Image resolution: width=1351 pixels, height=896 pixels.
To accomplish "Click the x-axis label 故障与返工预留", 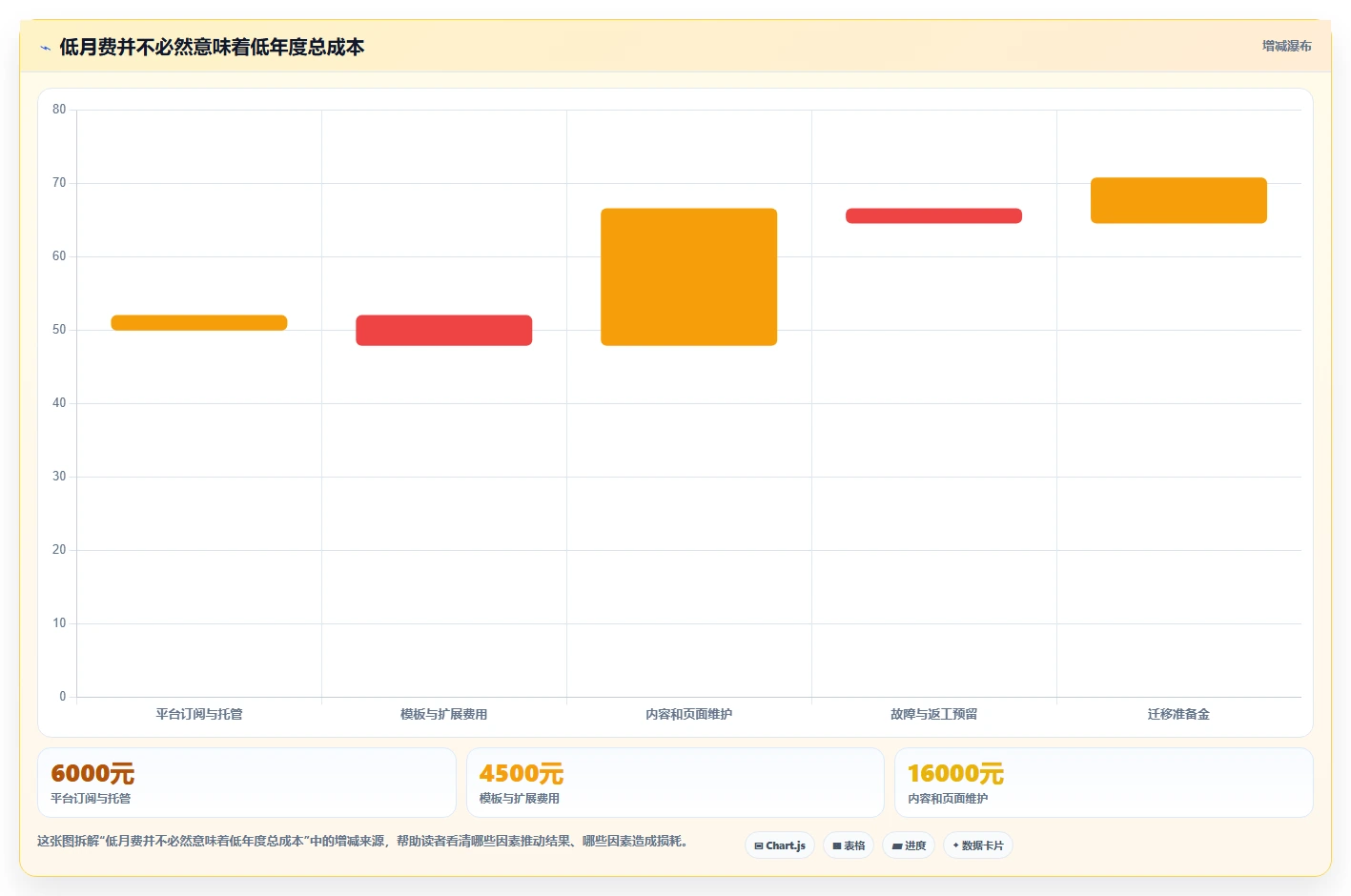I will tap(934, 714).
